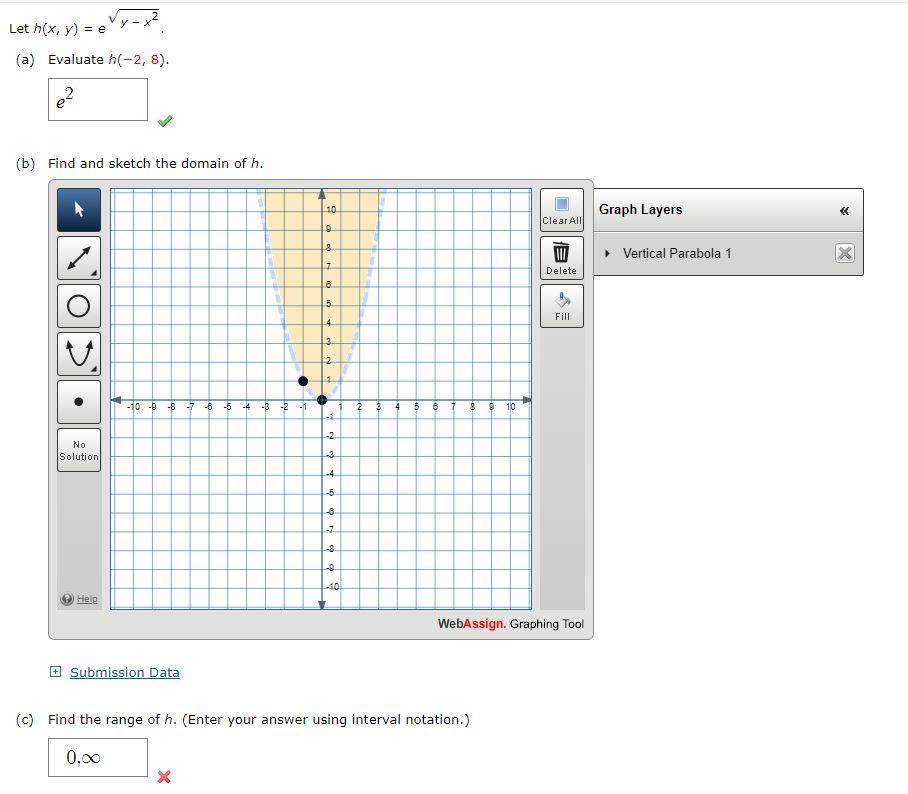Select the Fill paint bucket tool
The width and height of the screenshot is (908, 794).
pos(561,305)
